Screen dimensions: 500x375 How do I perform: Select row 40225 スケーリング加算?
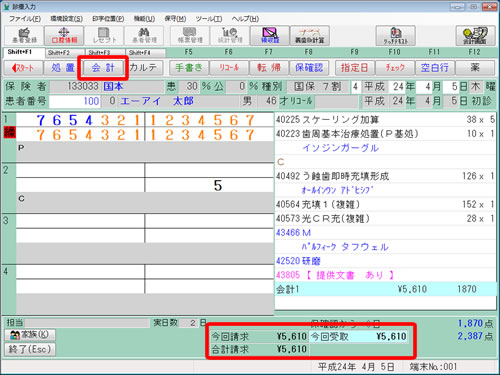(x=385, y=120)
